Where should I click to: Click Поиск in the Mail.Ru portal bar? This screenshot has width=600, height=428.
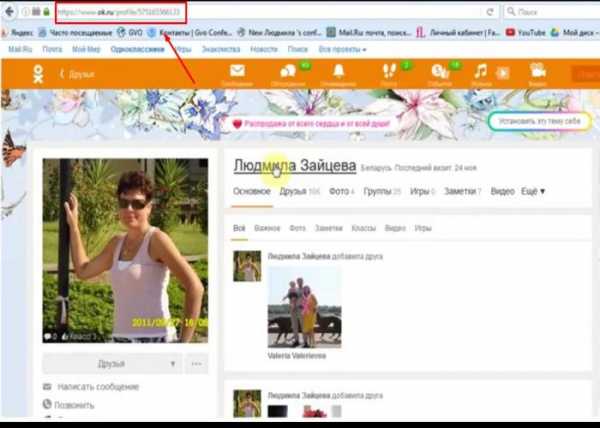(298, 49)
